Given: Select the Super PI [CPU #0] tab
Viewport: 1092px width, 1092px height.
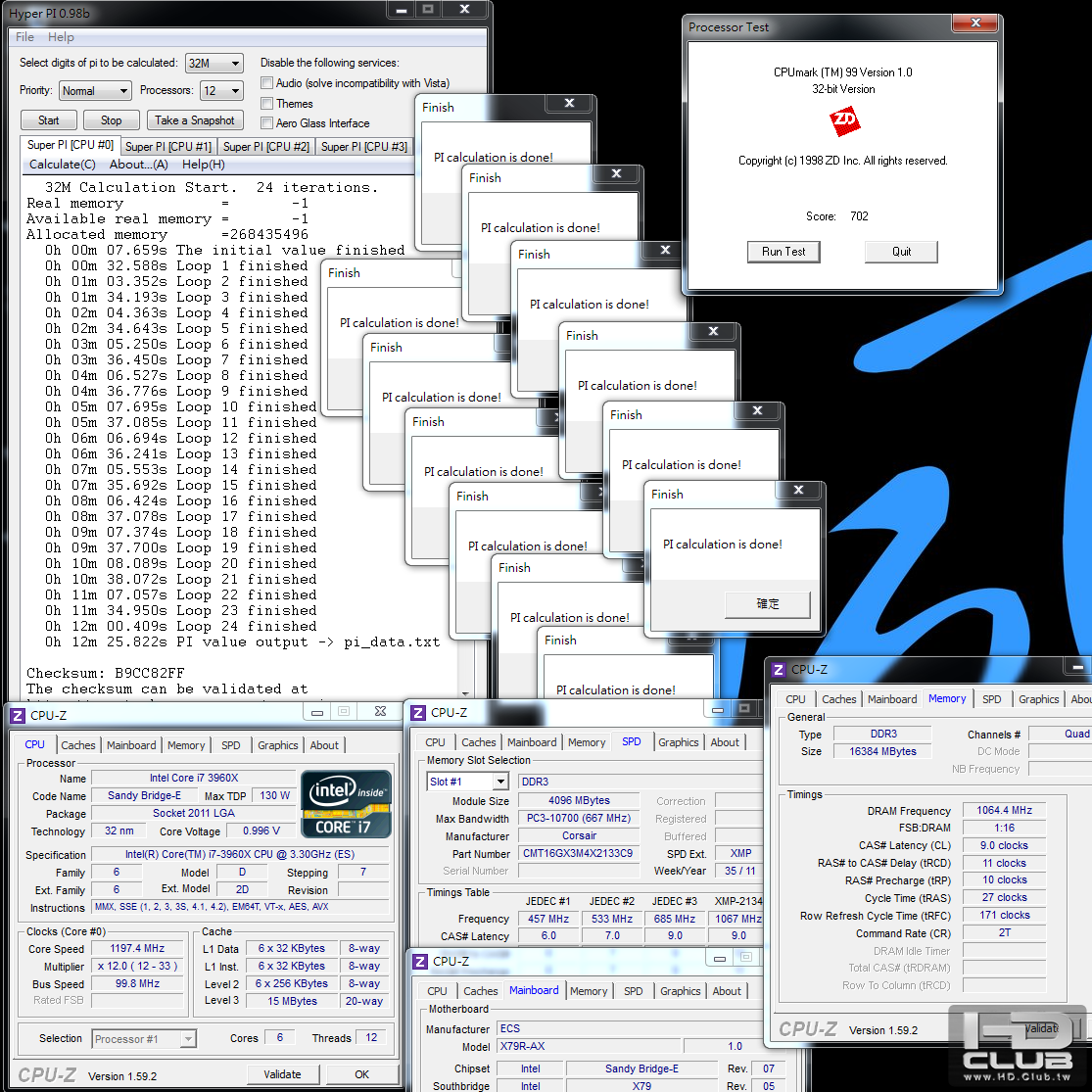Looking at the screenshot, I should click(70, 145).
